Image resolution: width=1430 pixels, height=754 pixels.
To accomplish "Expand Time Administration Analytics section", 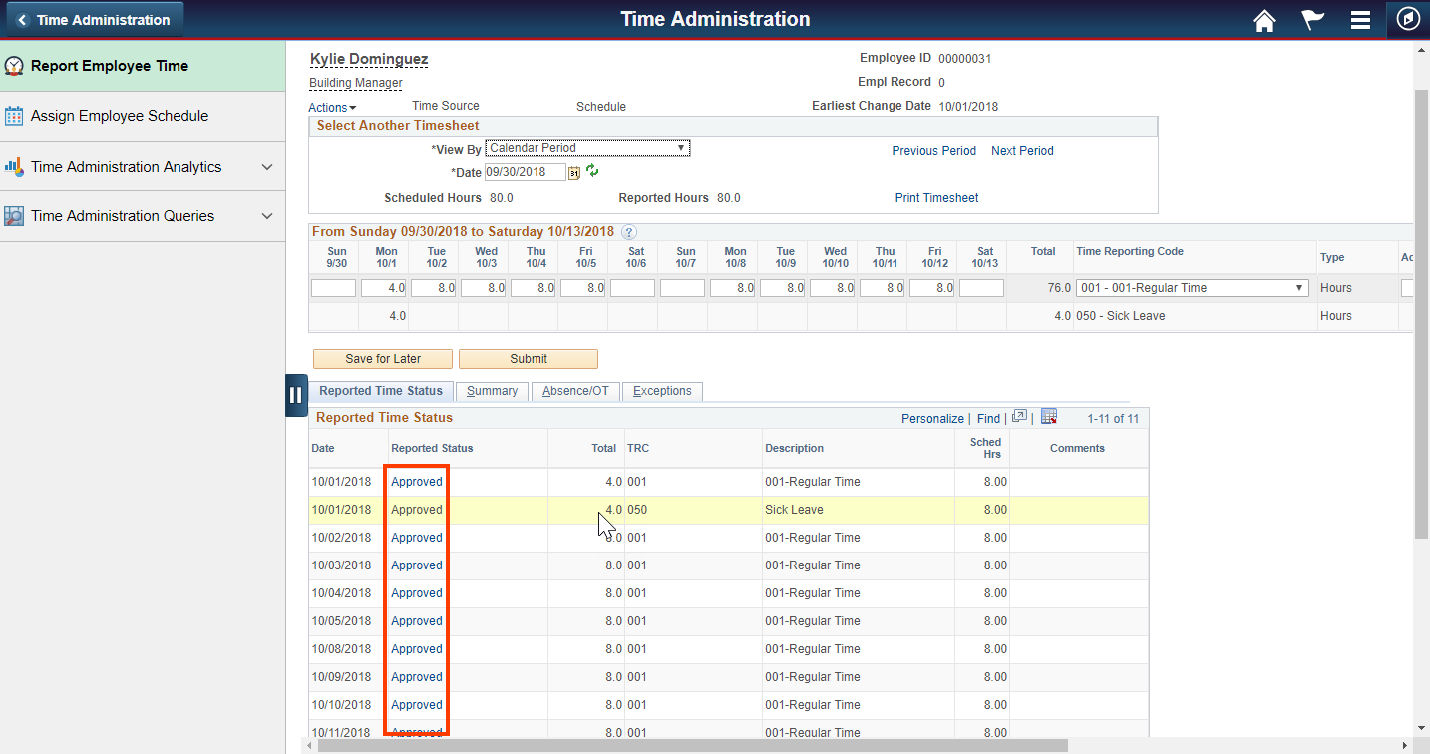I will 267,166.
